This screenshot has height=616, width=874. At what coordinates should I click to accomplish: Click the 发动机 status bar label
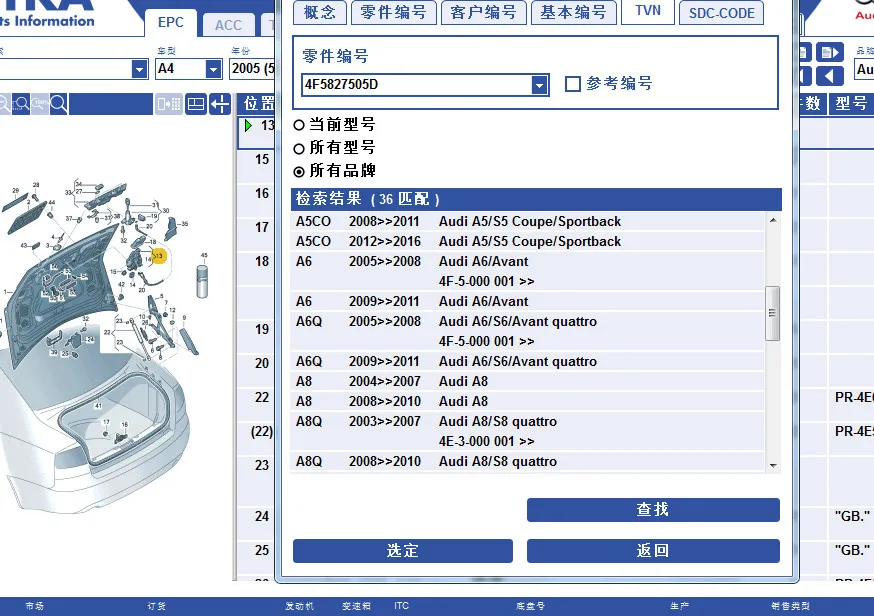[x=299, y=606]
